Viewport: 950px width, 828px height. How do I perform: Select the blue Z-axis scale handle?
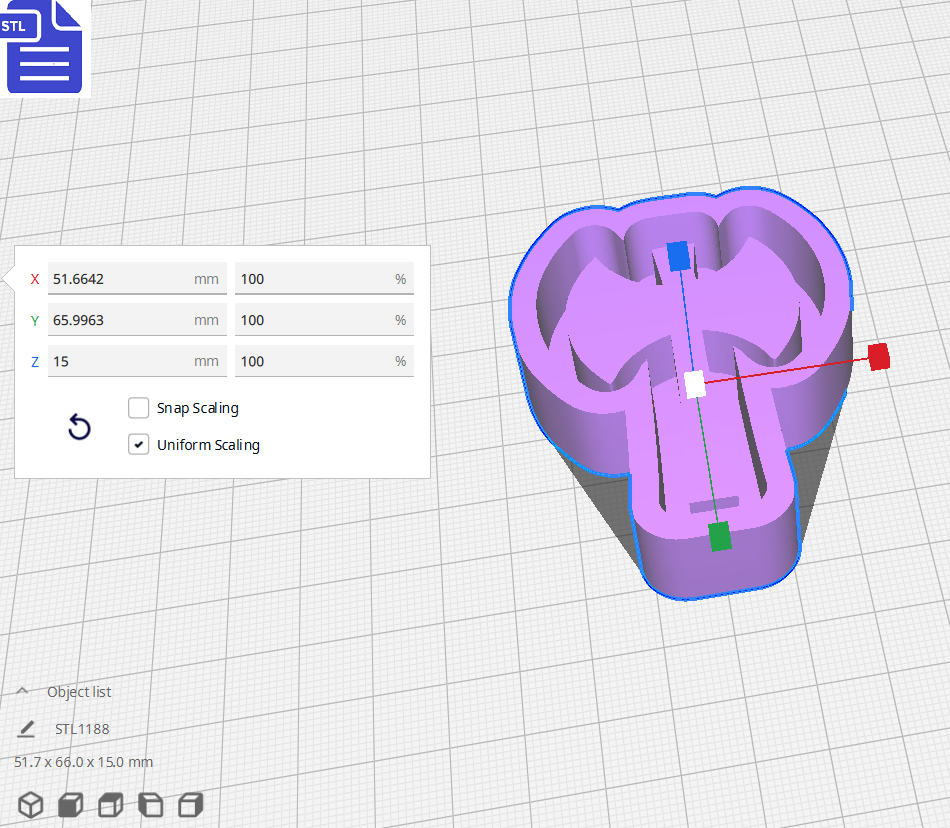coord(679,258)
